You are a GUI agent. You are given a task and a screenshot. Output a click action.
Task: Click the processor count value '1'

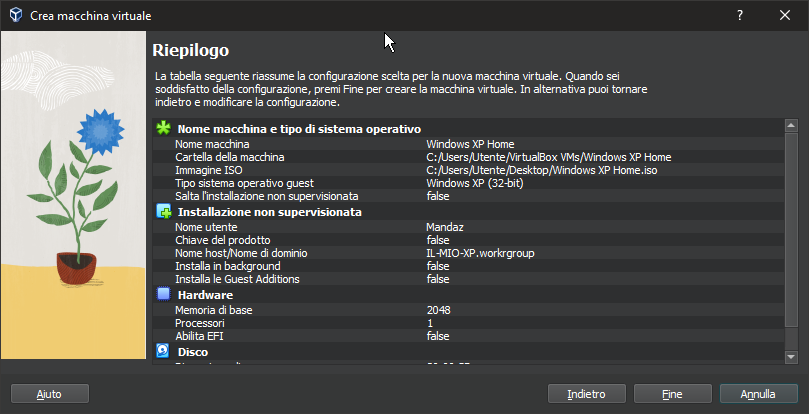click(x=430, y=323)
